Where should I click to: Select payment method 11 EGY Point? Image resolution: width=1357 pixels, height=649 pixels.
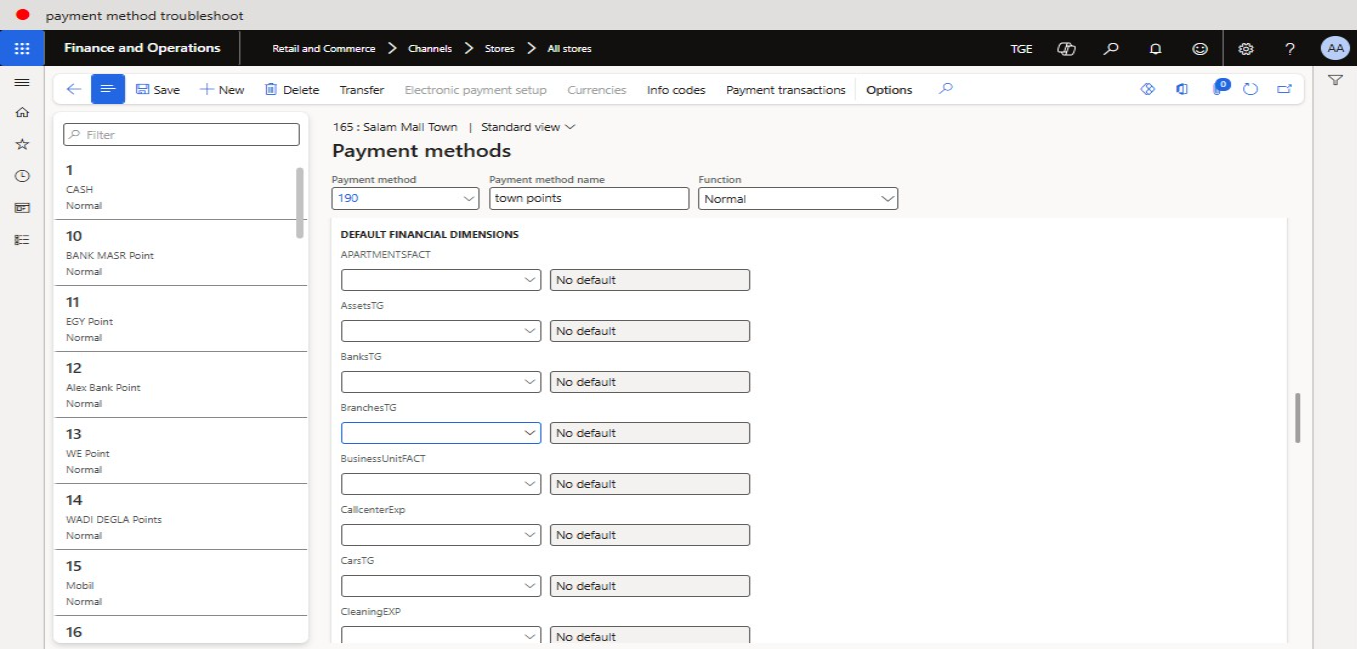tap(180, 319)
